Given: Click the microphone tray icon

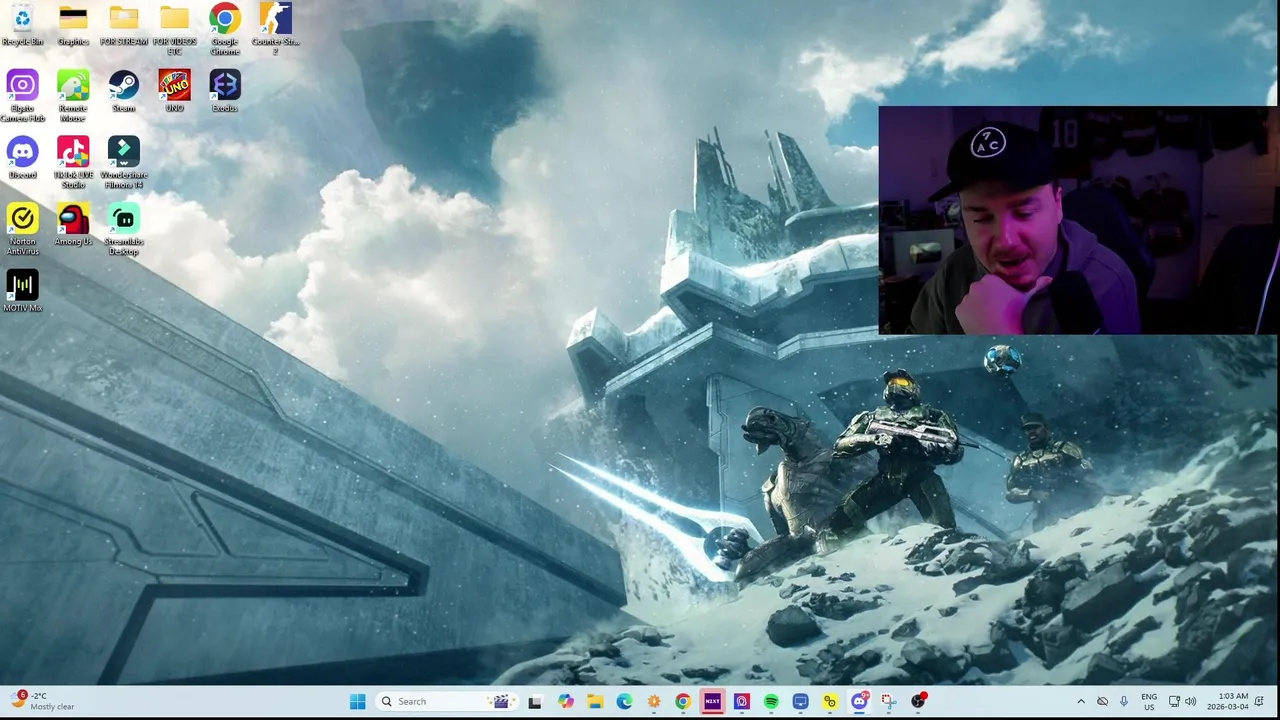Looking at the screenshot, I should [x=1124, y=702].
